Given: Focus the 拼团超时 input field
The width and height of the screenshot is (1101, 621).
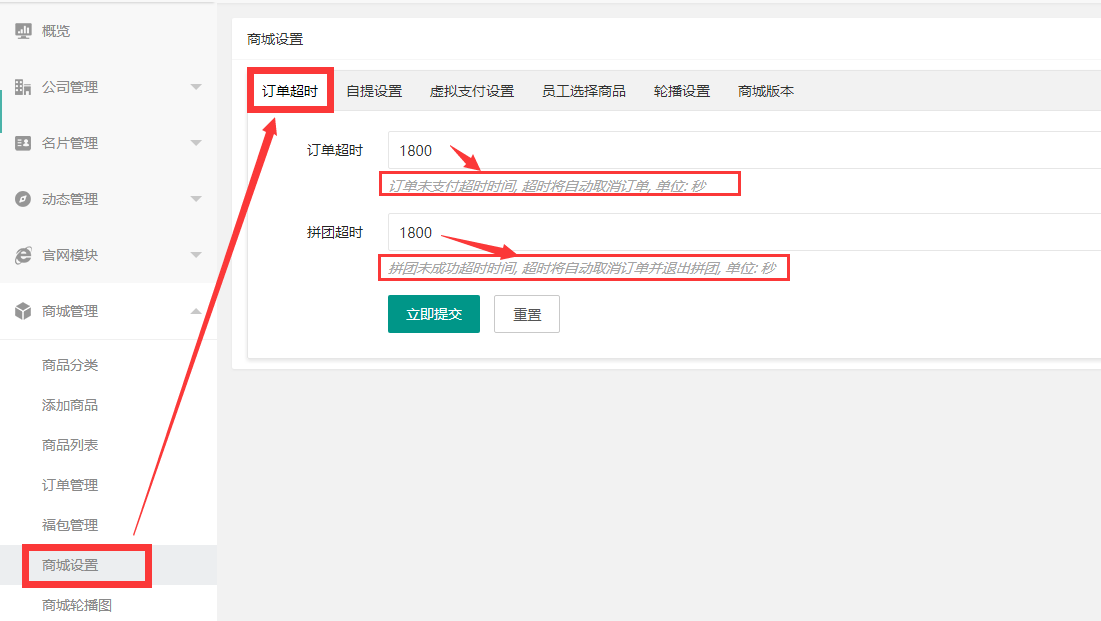Looking at the screenshot, I should 740,233.
